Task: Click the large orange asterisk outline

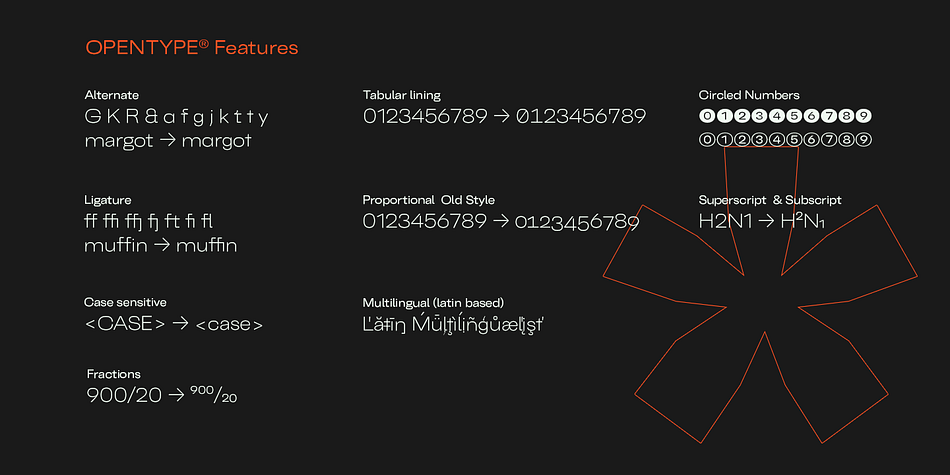Action: [760, 294]
